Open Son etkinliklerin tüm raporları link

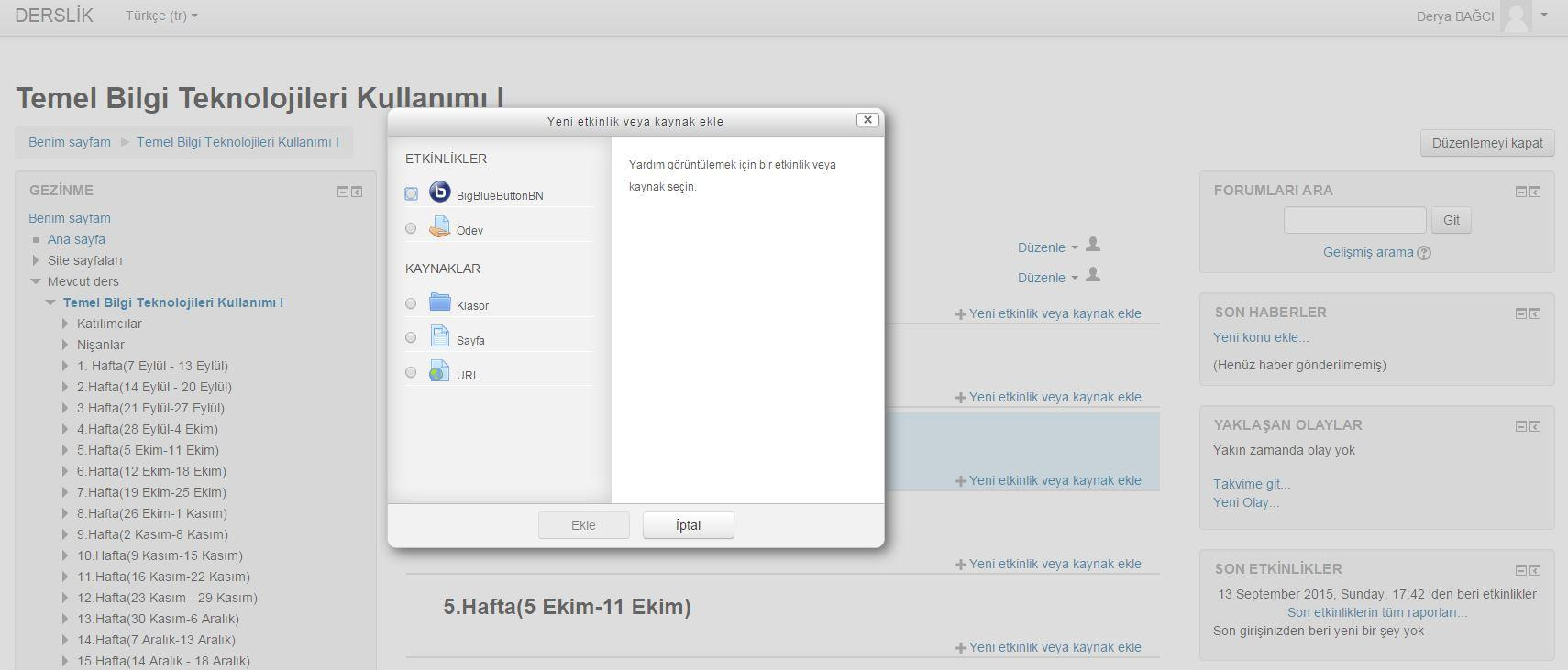click(x=1377, y=612)
